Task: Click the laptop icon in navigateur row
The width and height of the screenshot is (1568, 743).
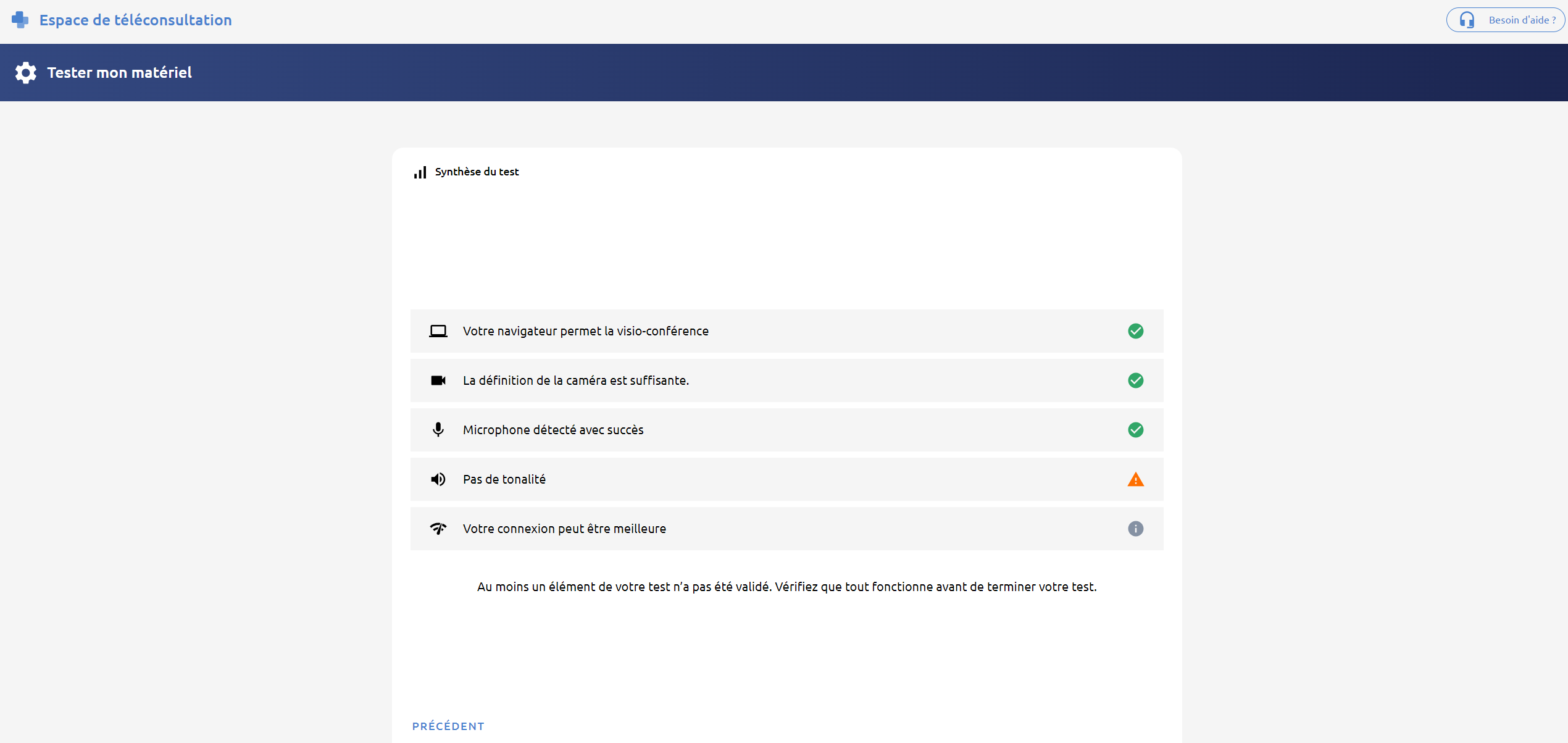Action: [438, 331]
